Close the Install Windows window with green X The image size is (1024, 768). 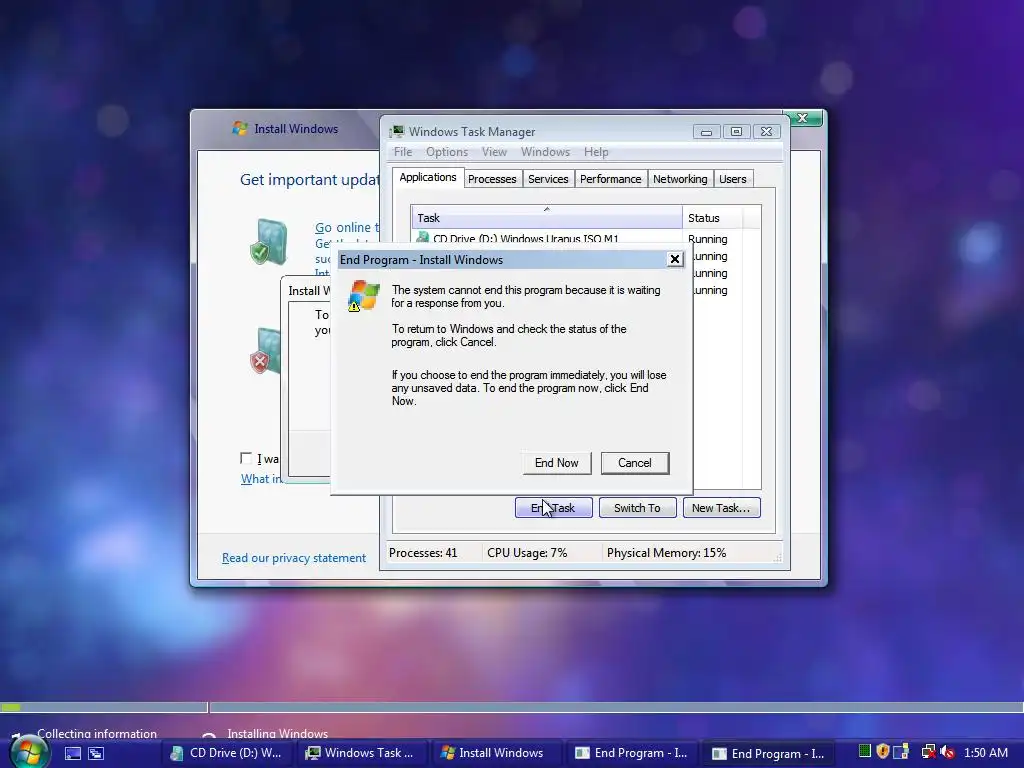click(x=804, y=118)
